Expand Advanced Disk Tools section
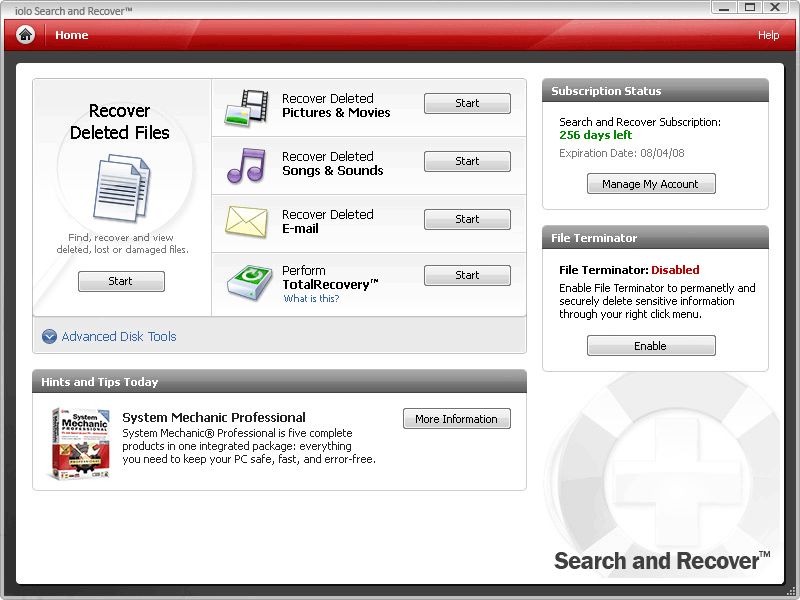Screen dimensions: 800x600 coord(118,337)
